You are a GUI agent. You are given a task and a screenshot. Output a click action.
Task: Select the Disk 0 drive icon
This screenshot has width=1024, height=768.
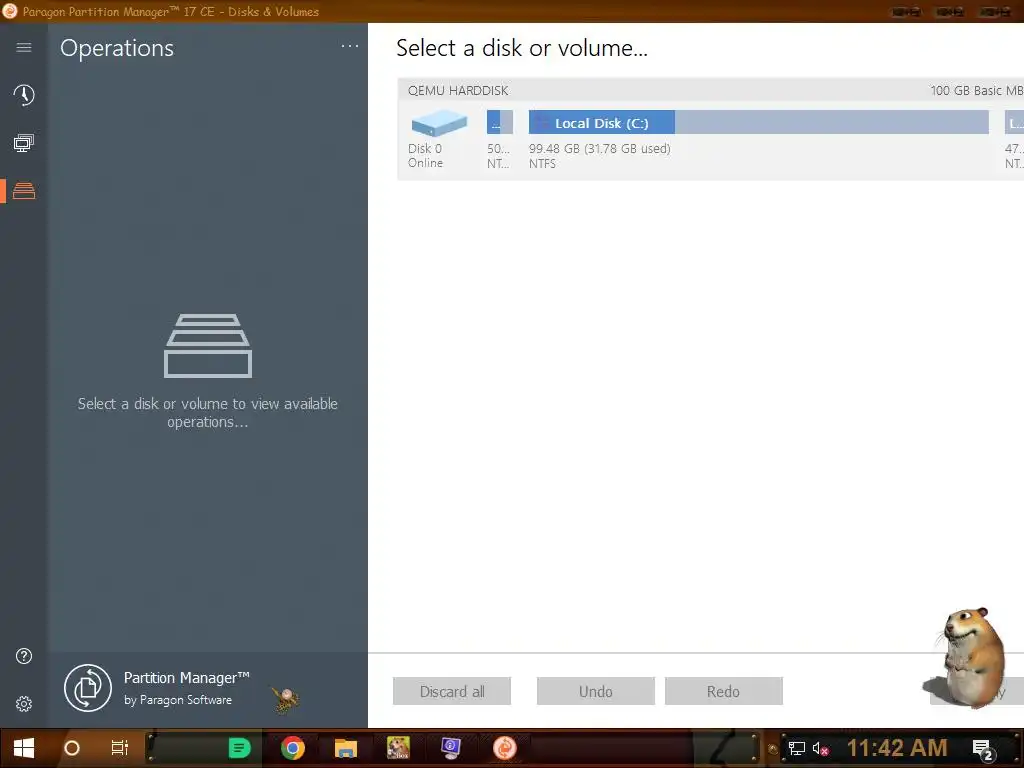tap(439, 123)
